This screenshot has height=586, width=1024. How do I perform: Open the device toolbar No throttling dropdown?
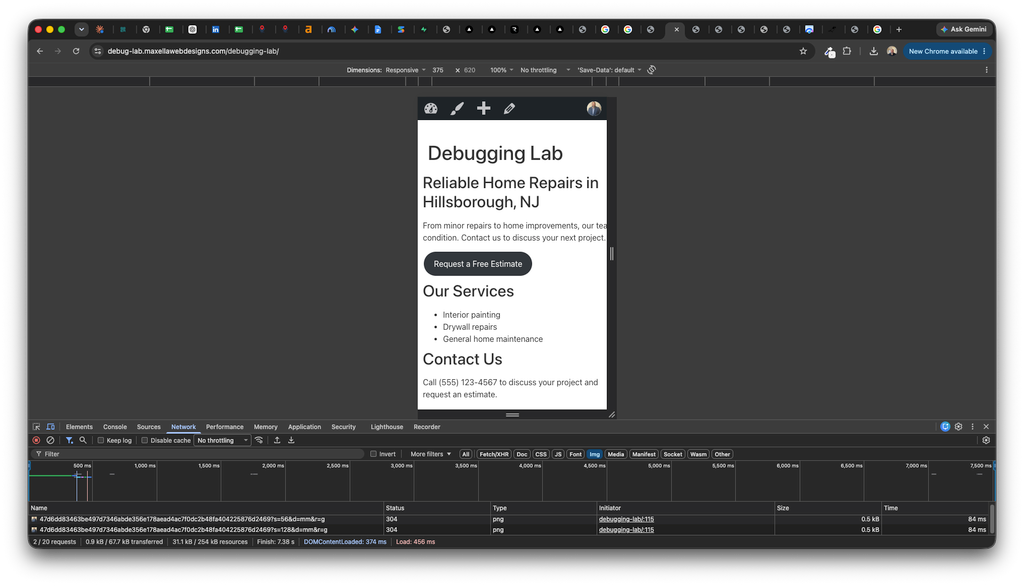tap(545, 70)
